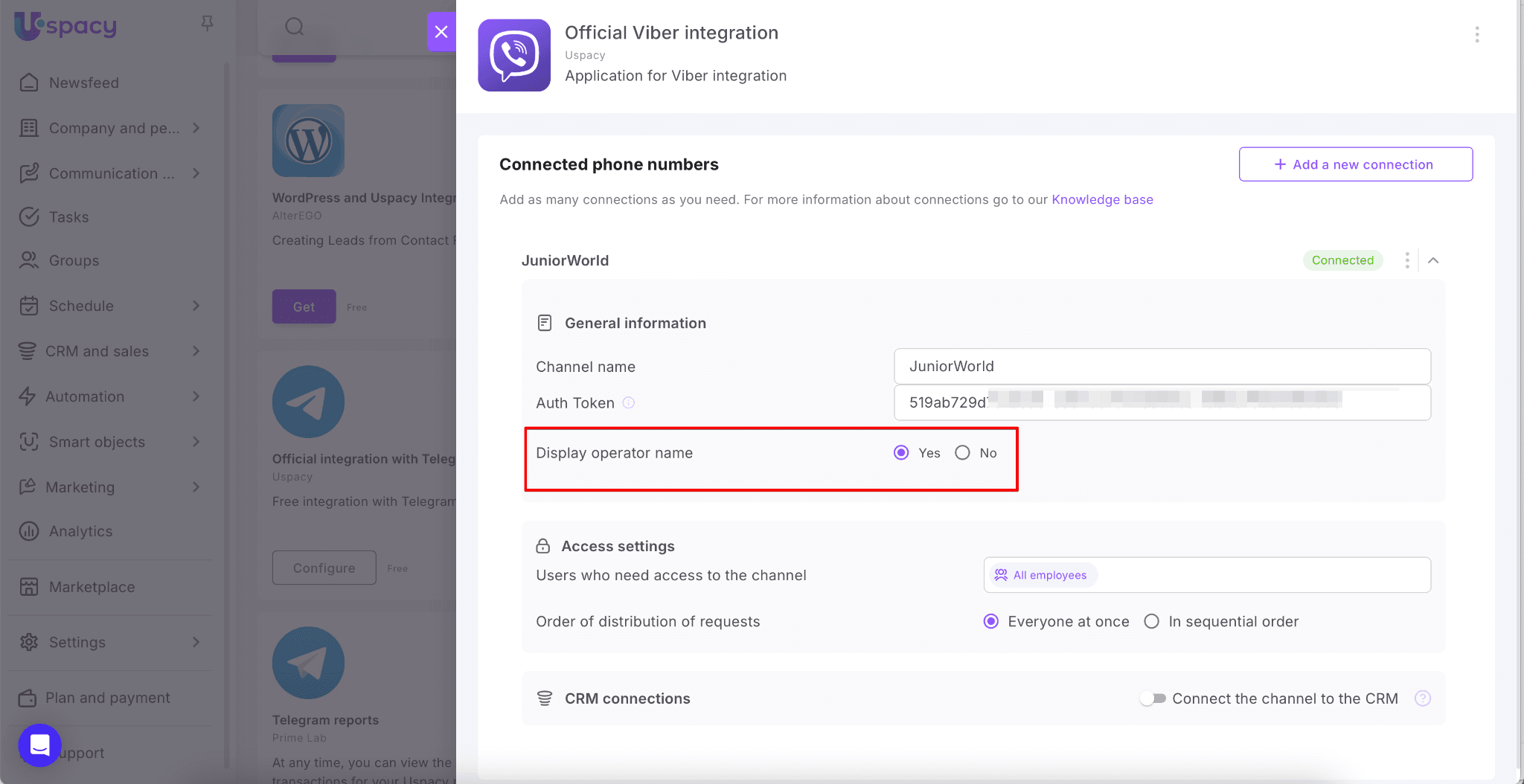Screen dimensions: 1524x784
Task: Collapse the JuniorWorld connection section
Action: 1433,260
